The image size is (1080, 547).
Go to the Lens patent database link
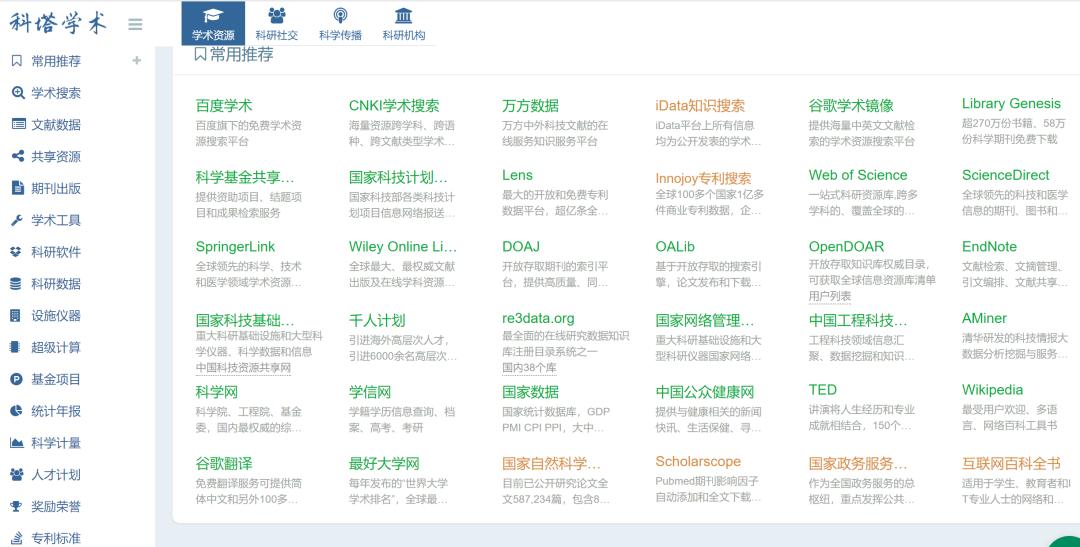(517, 175)
